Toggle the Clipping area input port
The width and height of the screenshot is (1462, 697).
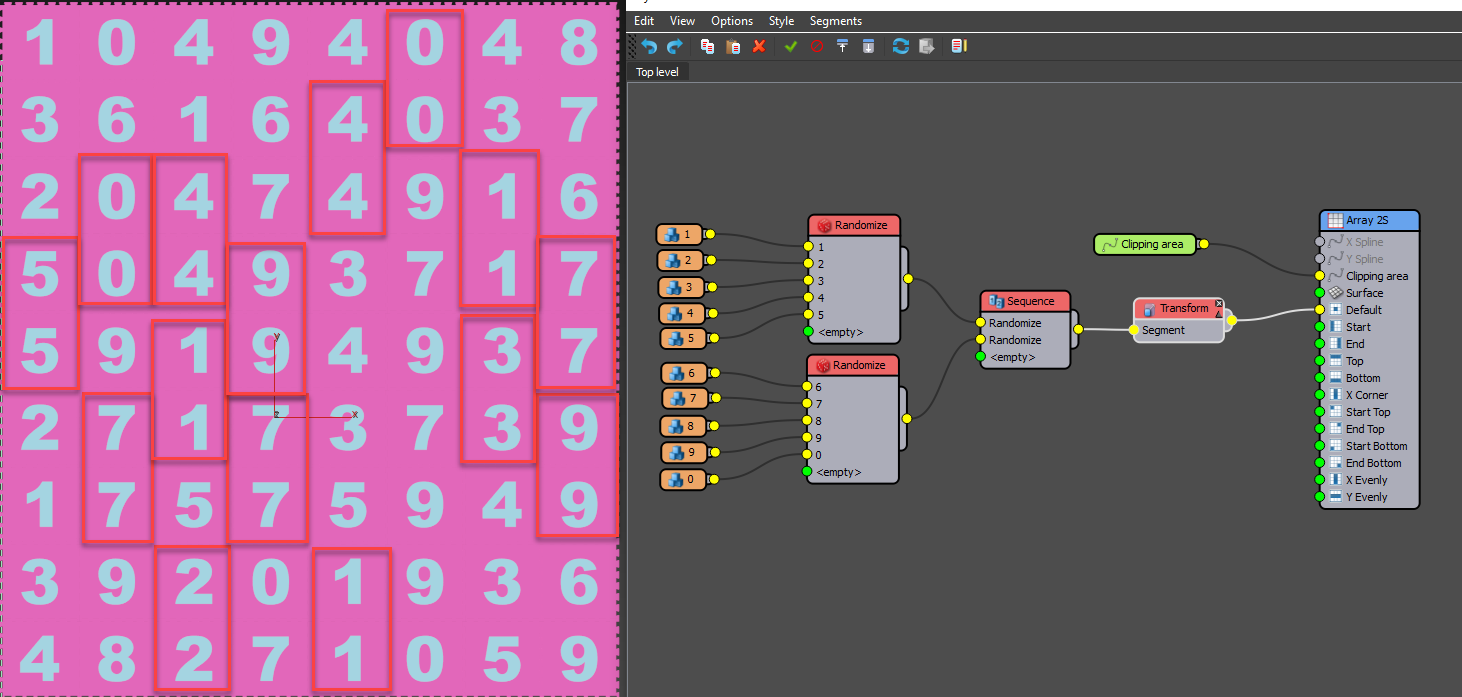(1320, 276)
